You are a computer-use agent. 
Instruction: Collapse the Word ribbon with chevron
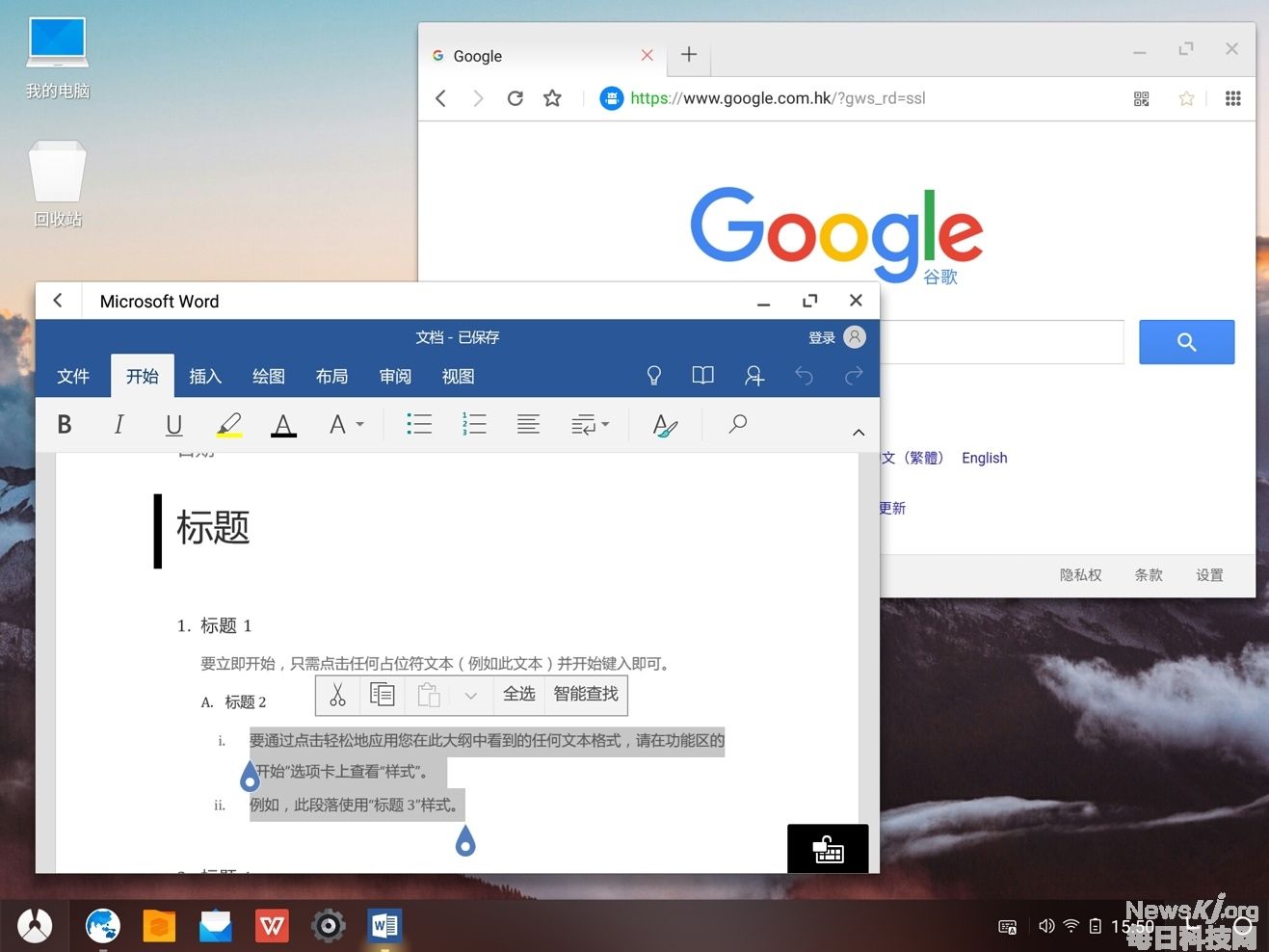(x=859, y=433)
